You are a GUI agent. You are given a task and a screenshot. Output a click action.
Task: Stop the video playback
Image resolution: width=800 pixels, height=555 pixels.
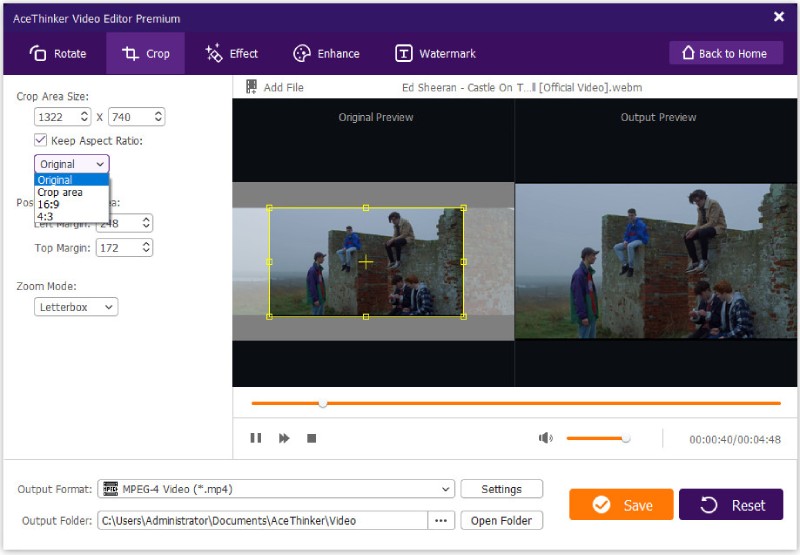(x=312, y=438)
